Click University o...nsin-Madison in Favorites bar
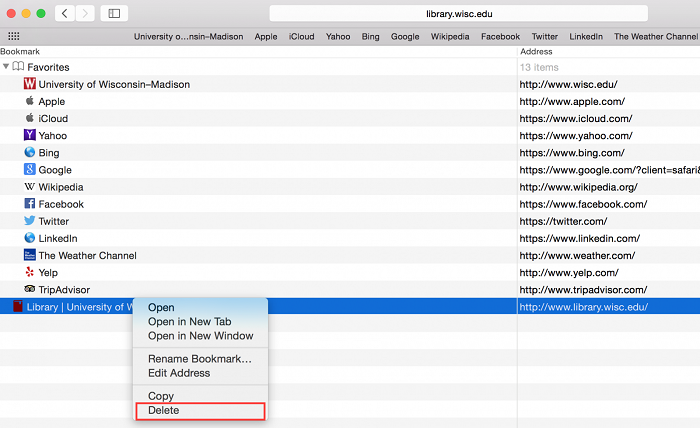The image size is (700, 428). pos(188,37)
